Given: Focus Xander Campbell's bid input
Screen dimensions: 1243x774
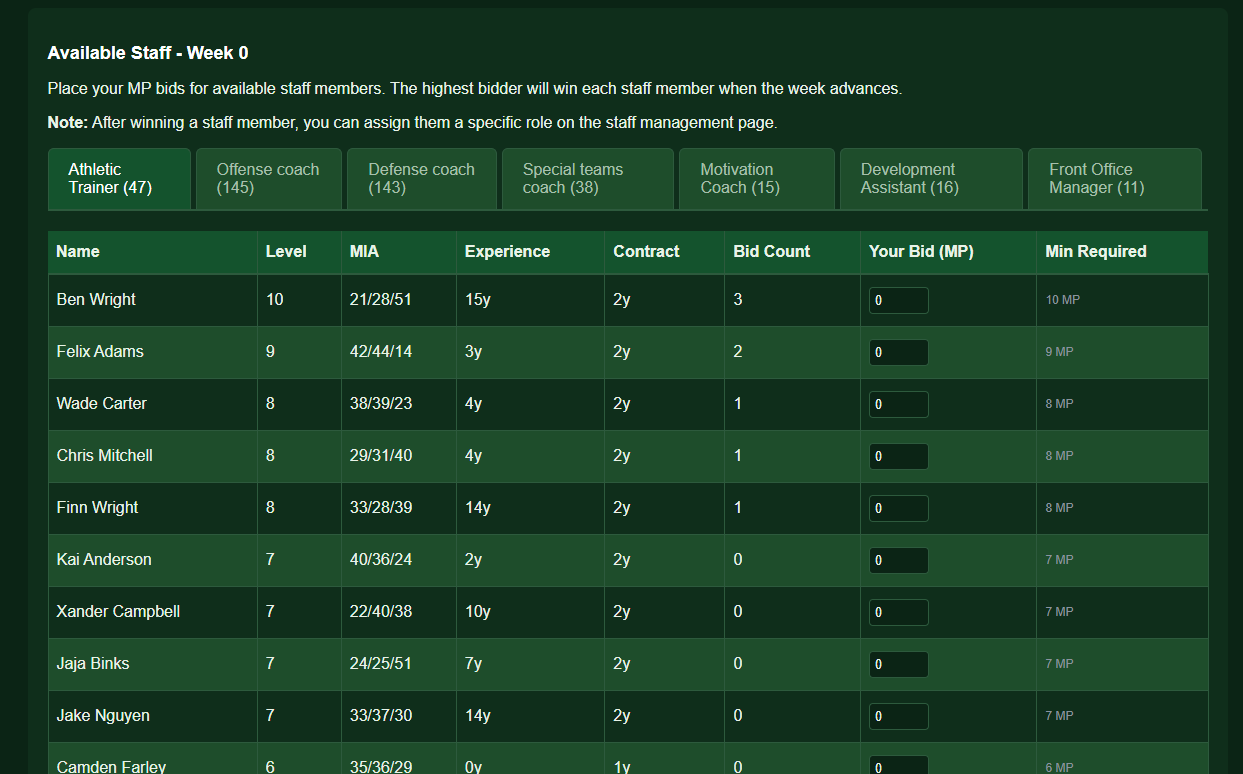Looking at the screenshot, I should coord(898,613).
